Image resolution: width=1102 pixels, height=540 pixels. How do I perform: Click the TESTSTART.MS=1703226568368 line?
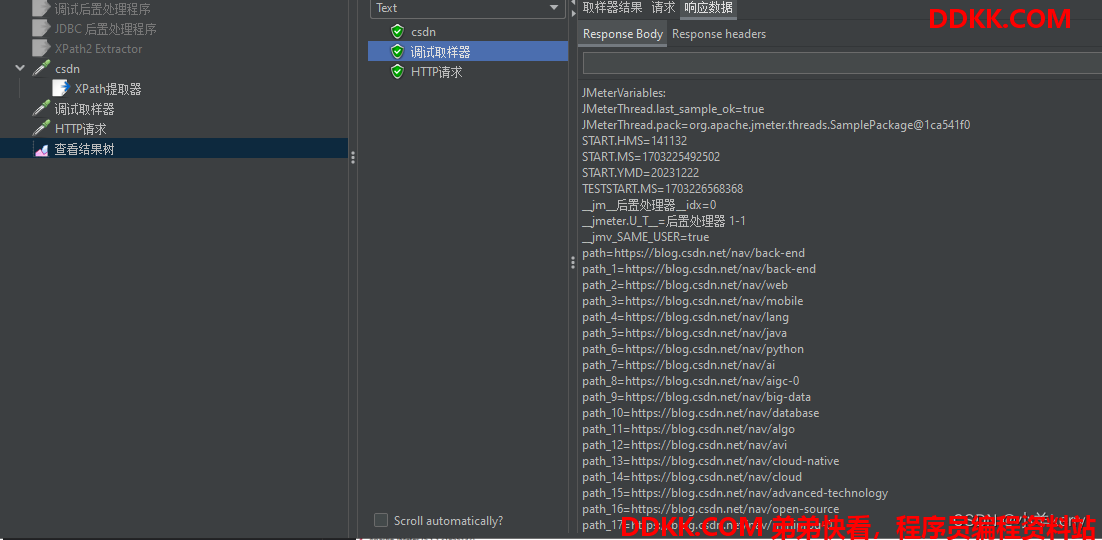click(x=662, y=189)
